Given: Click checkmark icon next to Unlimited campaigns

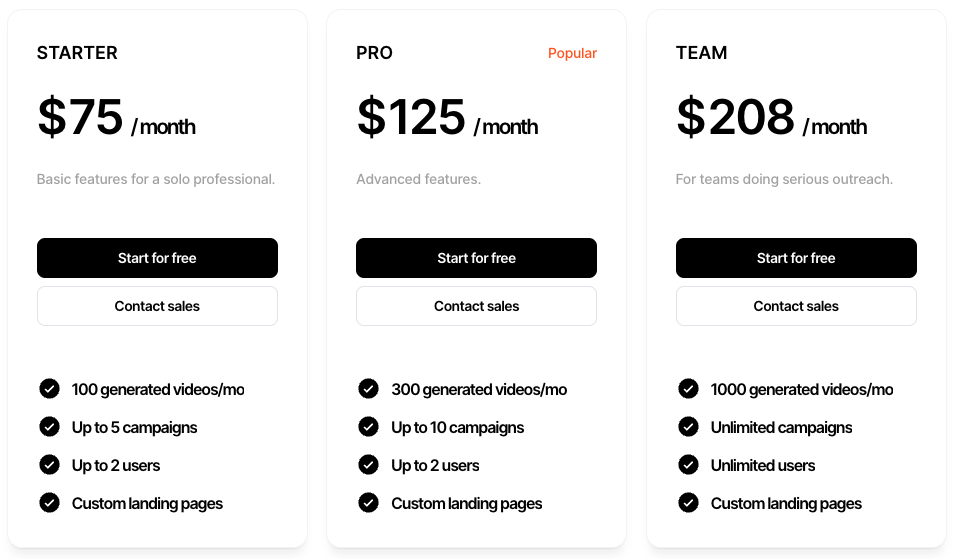Looking at the screenshot, I should click(688, 427).
